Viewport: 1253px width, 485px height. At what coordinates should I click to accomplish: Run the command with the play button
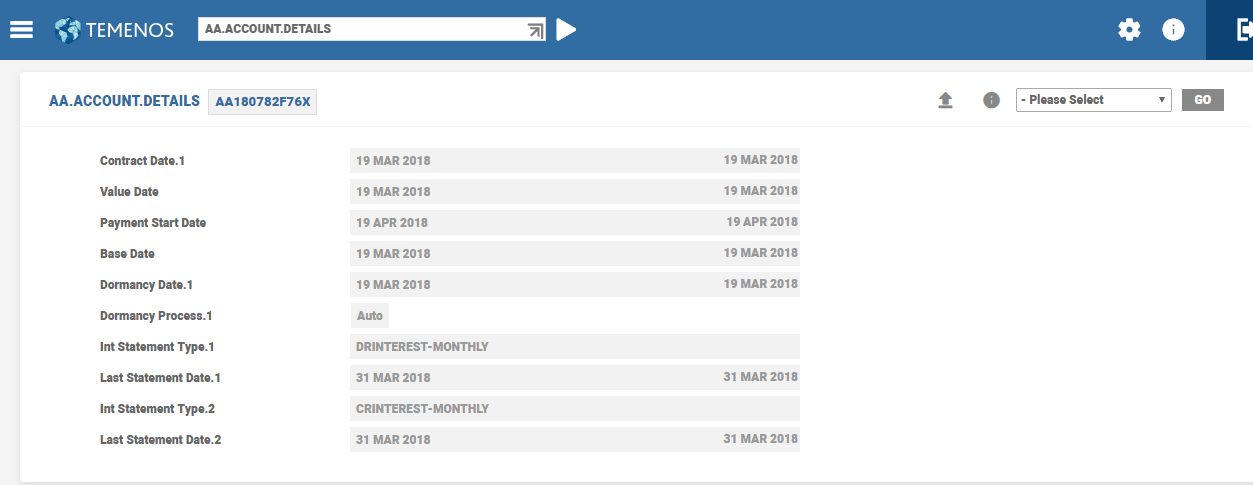[566, 30]
